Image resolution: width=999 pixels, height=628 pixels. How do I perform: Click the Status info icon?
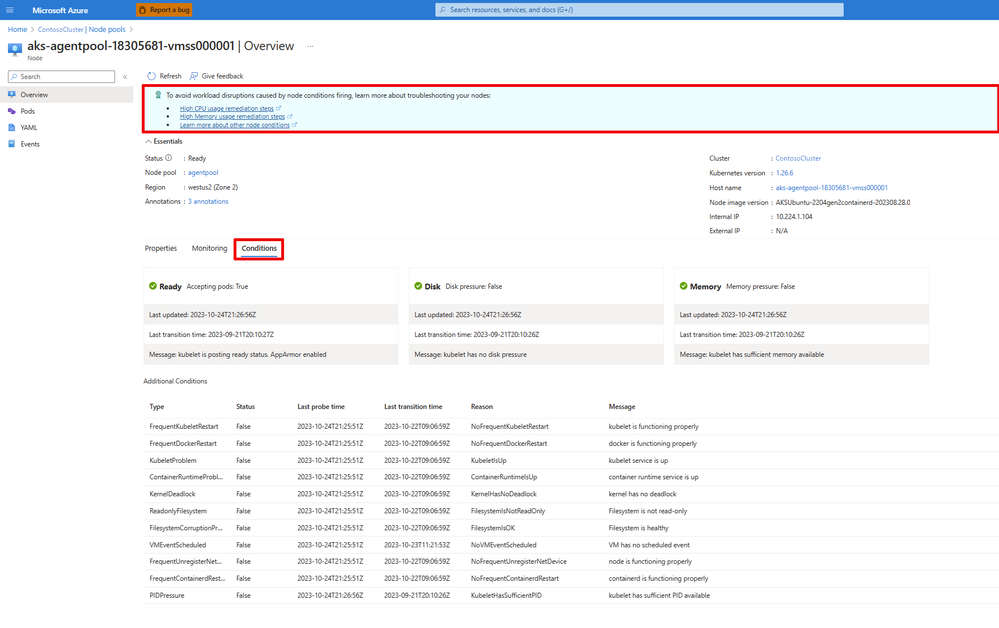pos(169,157)
